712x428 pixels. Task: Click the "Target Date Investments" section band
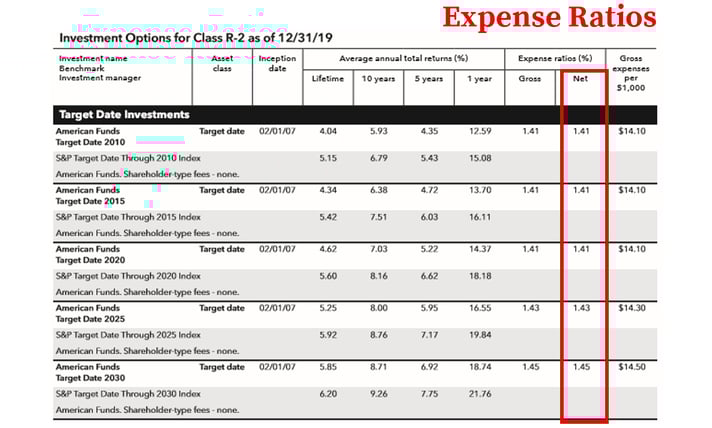click(355, 115)
